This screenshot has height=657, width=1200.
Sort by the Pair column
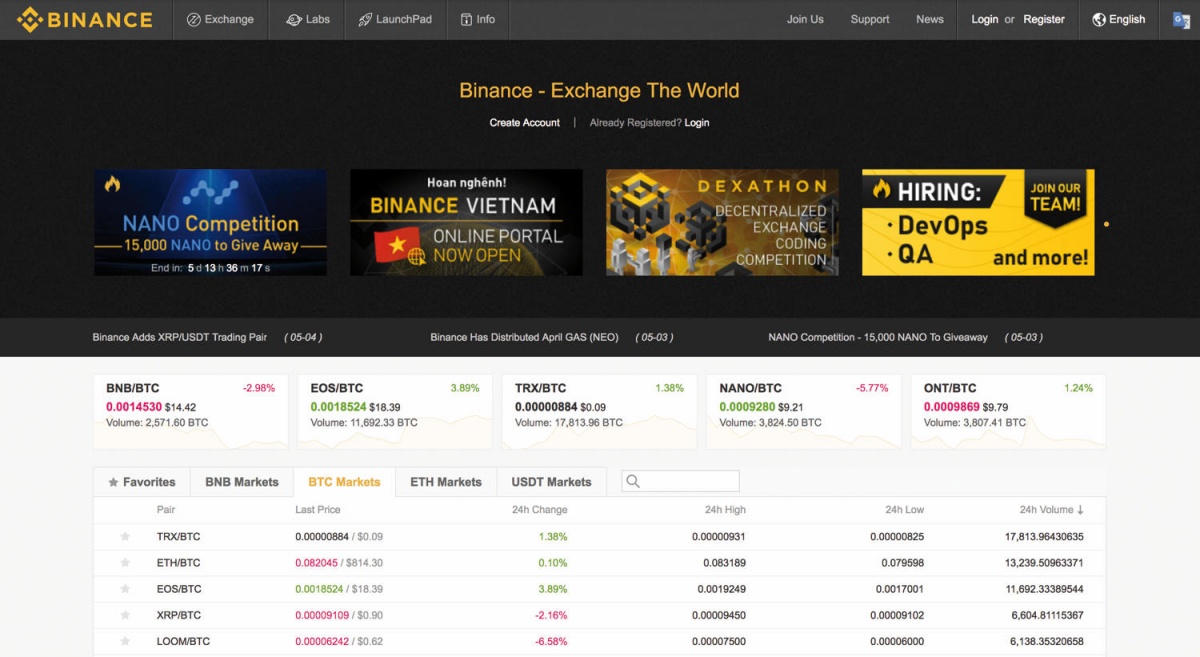pyautogui.click(x=166, y=510)
